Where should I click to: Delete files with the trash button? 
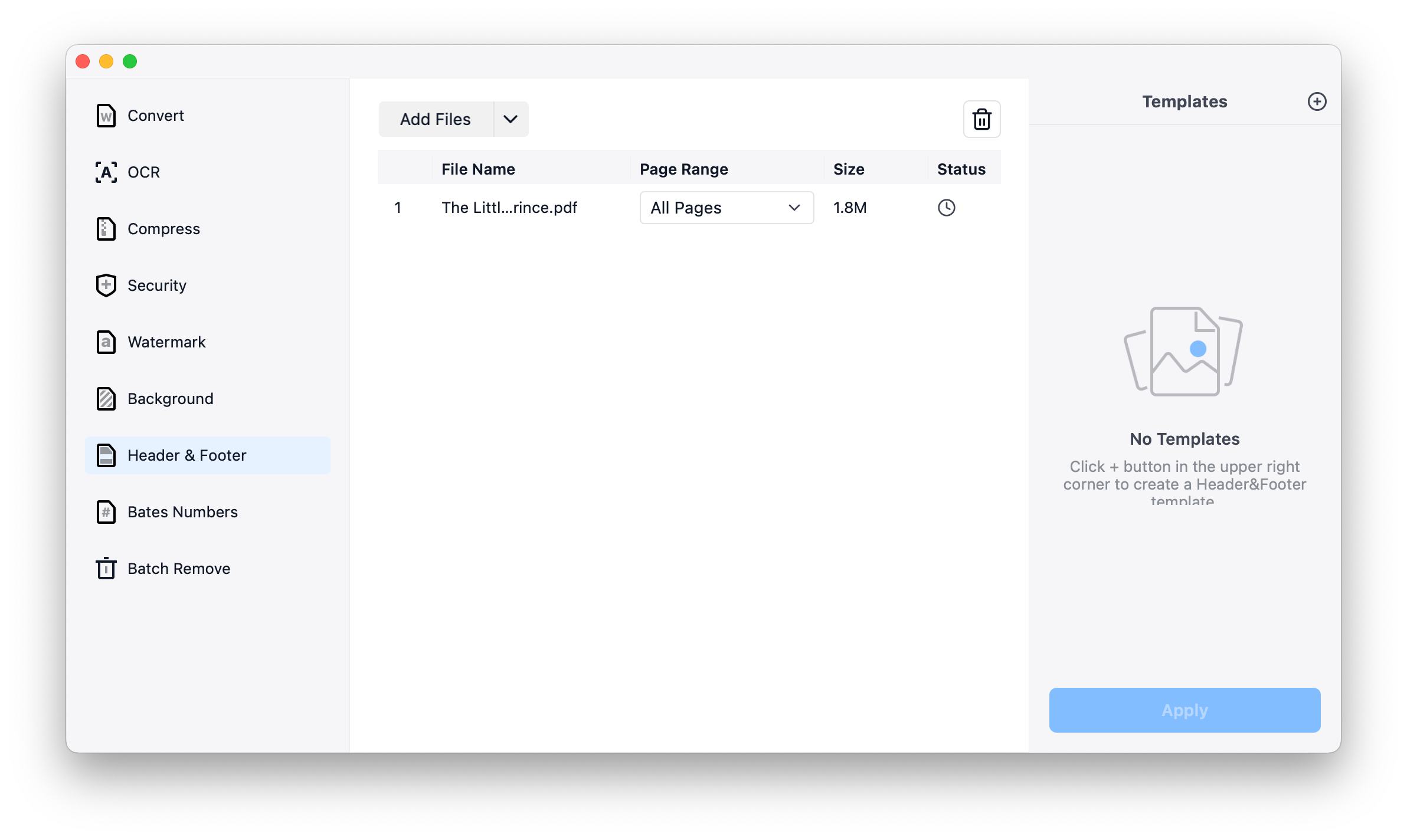pyautogui.click(x=981, y=119)
